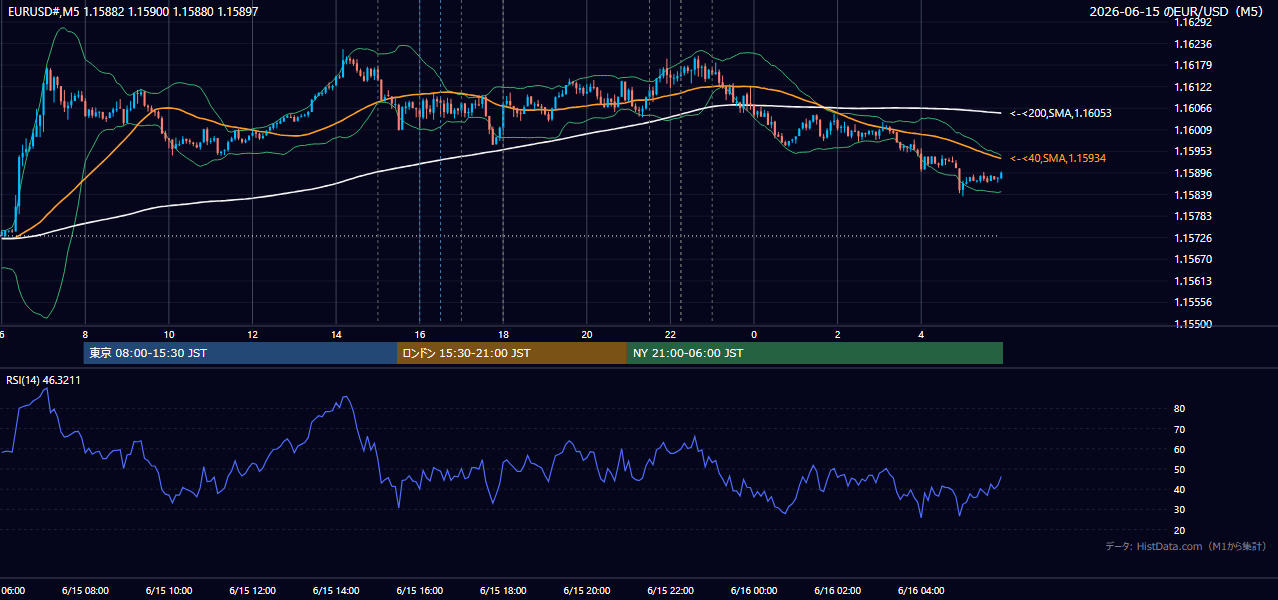Click the 200 SMA label reading 1.16053
1278x600 pixels.
tap(1061, 113)
